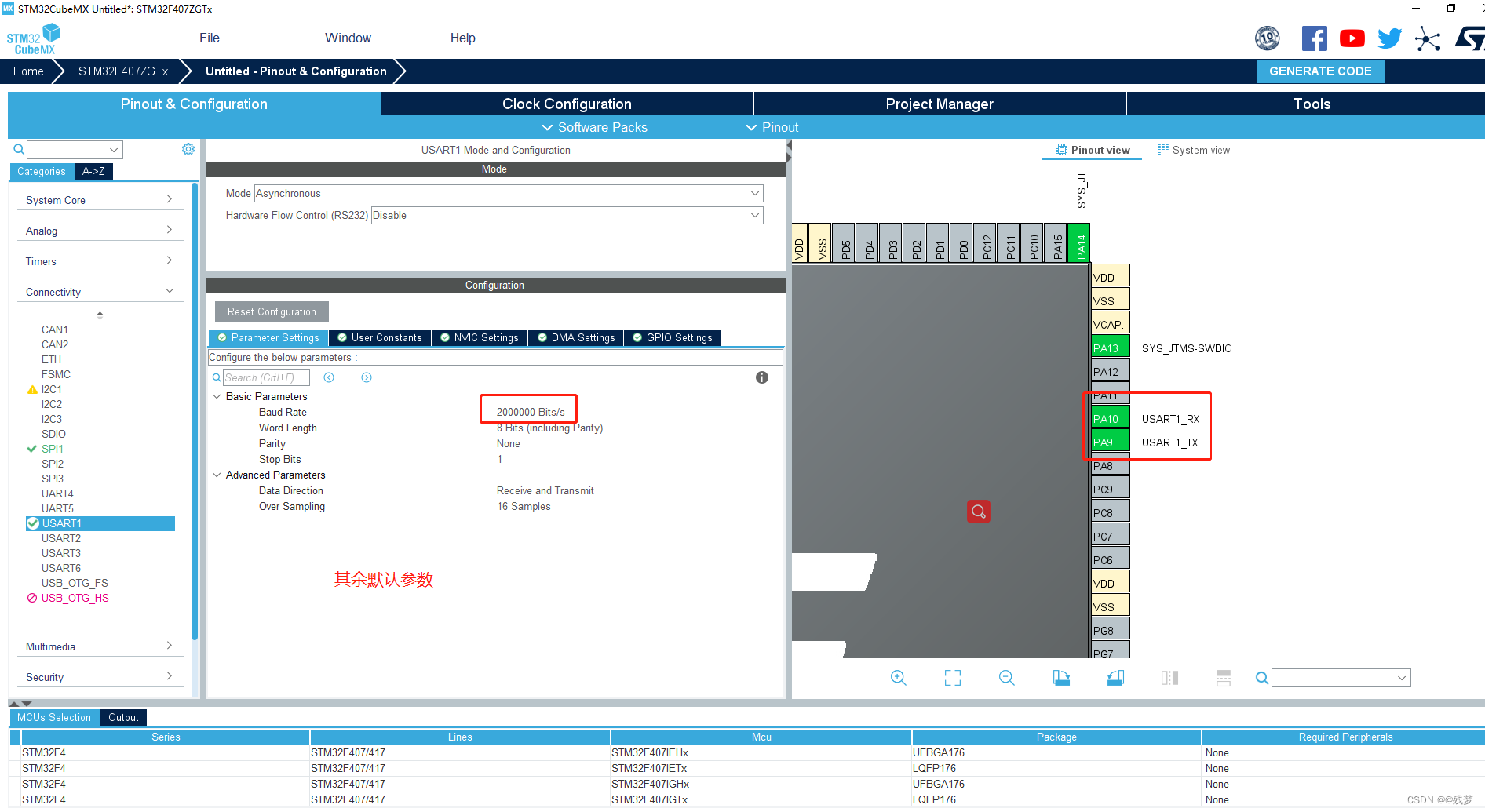Open the Facebook icon link

1314,38
